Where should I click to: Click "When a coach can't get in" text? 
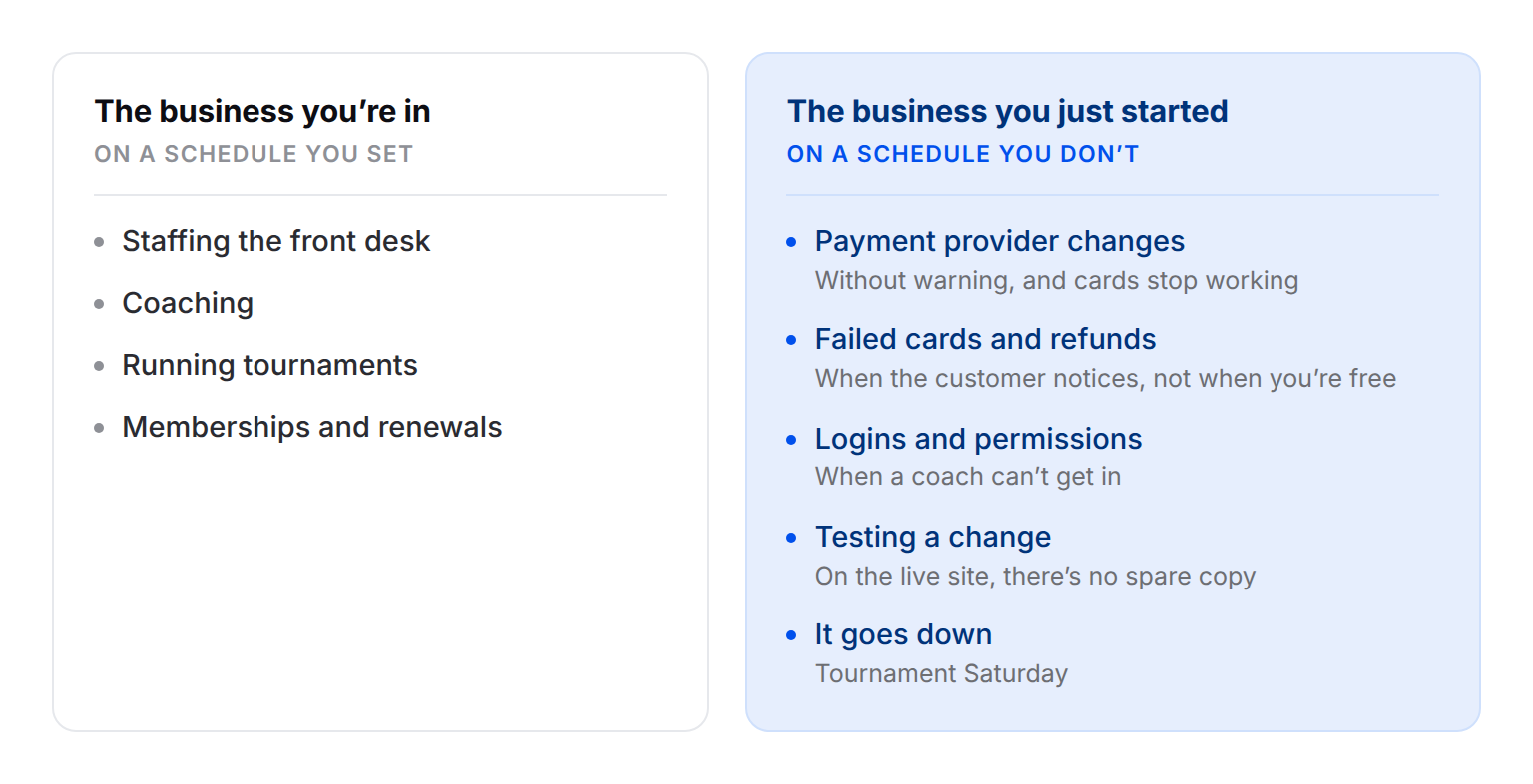pos(968,477)
